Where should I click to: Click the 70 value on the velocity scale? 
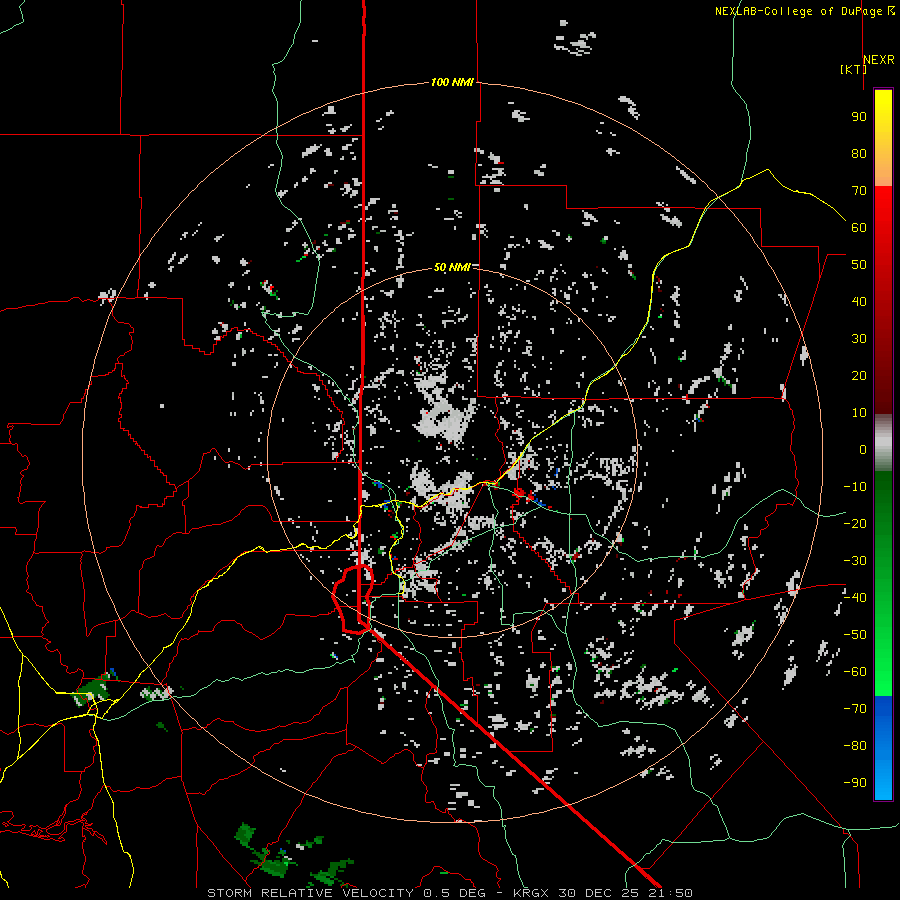tap(859, 191)
